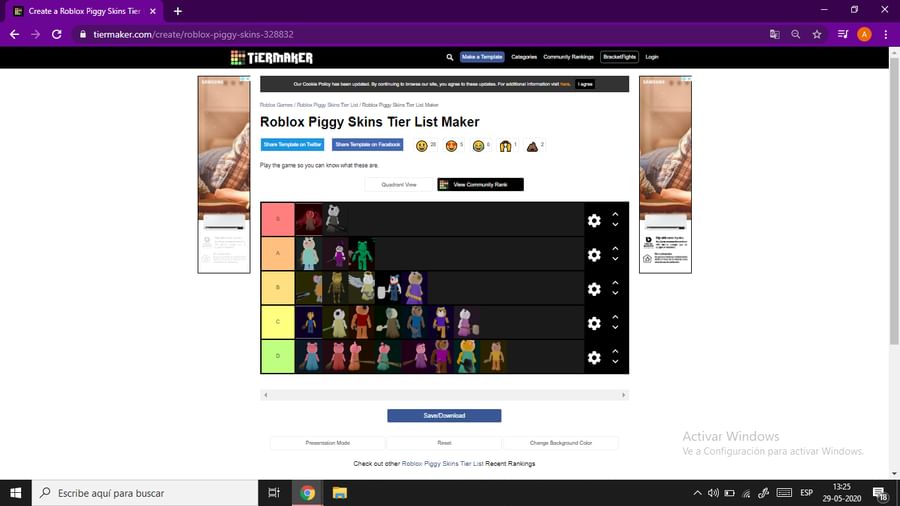Click the green D tier label swatch
This screenshot has width=900, height=506.
click(278, 356)
